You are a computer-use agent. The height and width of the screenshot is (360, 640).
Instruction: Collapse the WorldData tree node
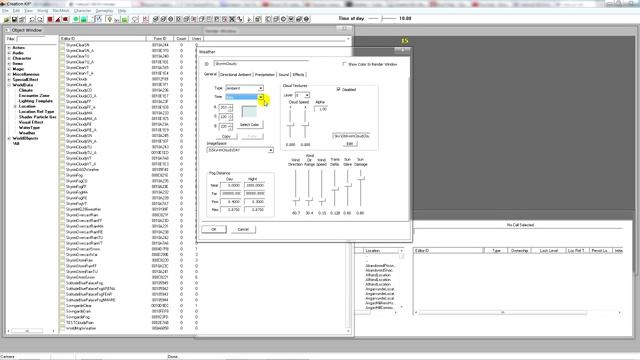coord(9,85)
